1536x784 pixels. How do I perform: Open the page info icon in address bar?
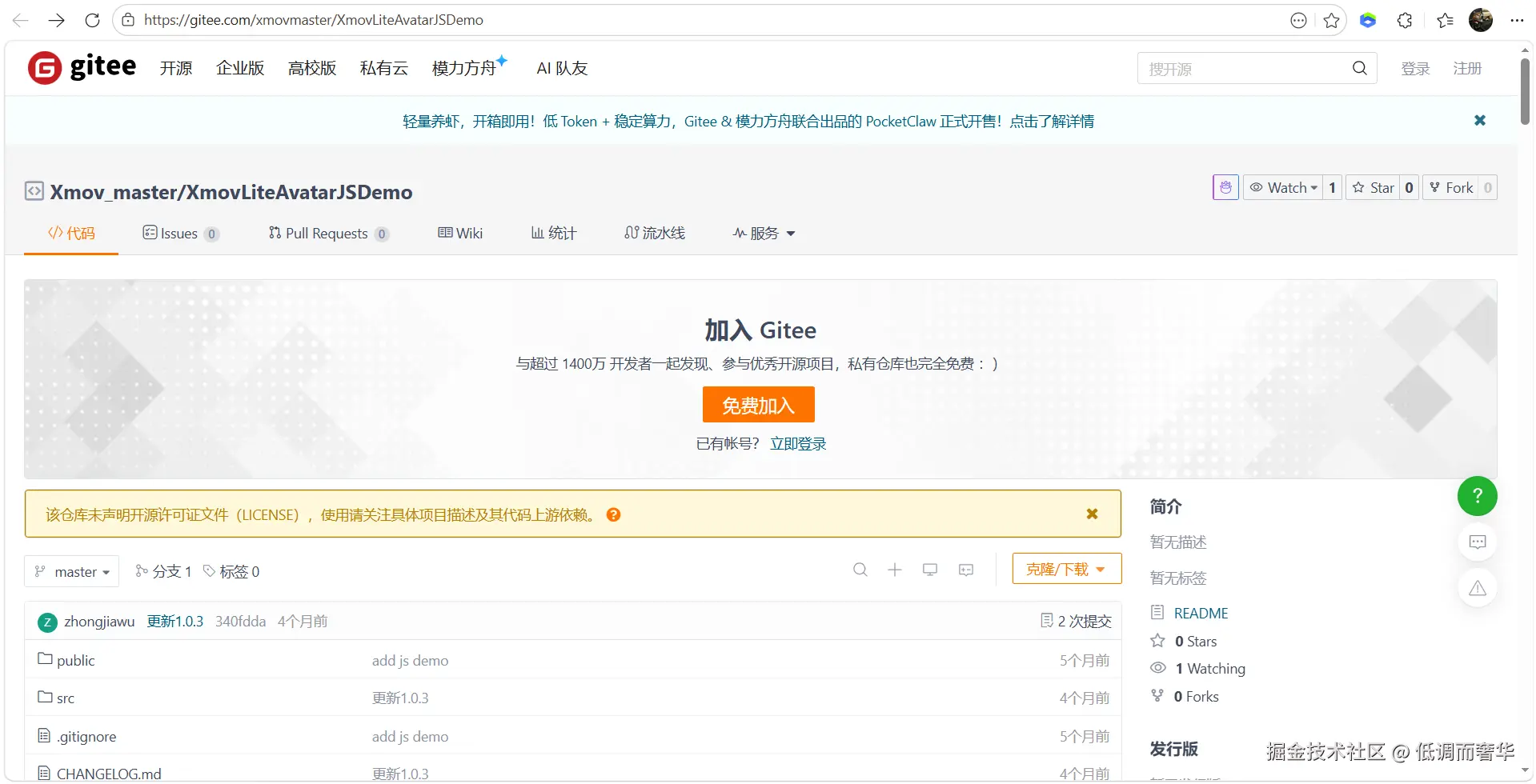point(128,20)
